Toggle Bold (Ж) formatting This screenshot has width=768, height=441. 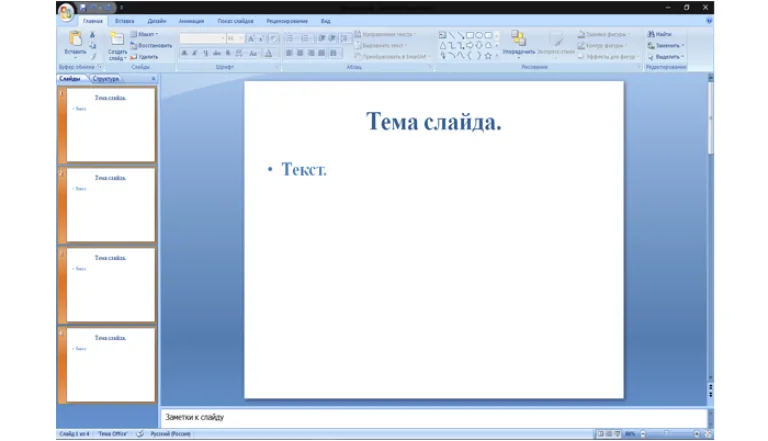coord(184,53)
